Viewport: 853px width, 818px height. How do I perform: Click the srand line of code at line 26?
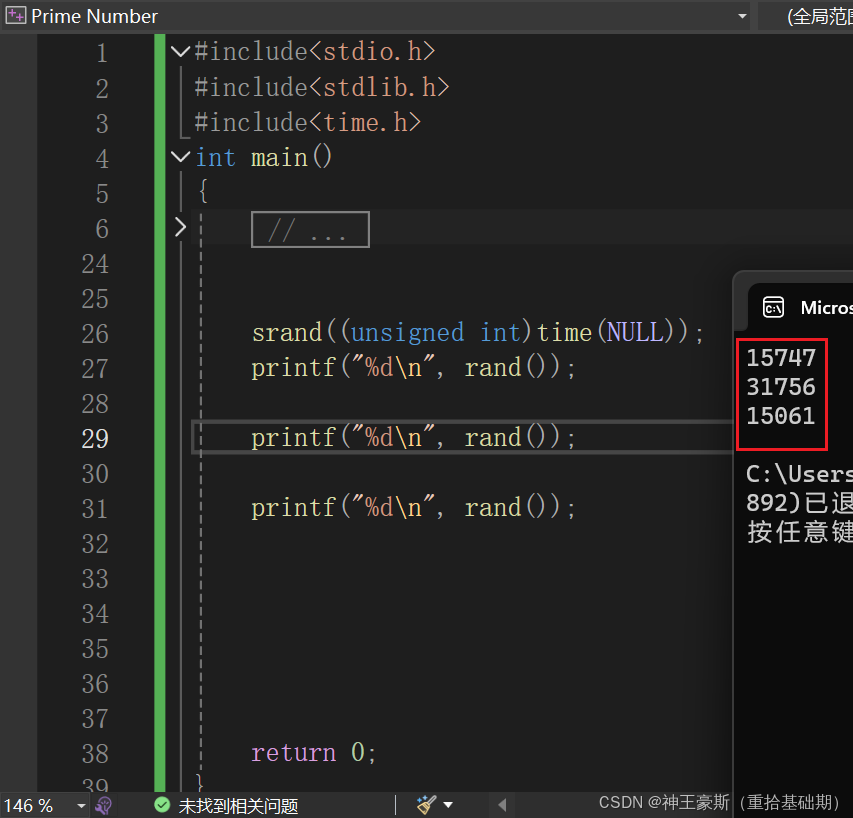click(x=477, y=332)
